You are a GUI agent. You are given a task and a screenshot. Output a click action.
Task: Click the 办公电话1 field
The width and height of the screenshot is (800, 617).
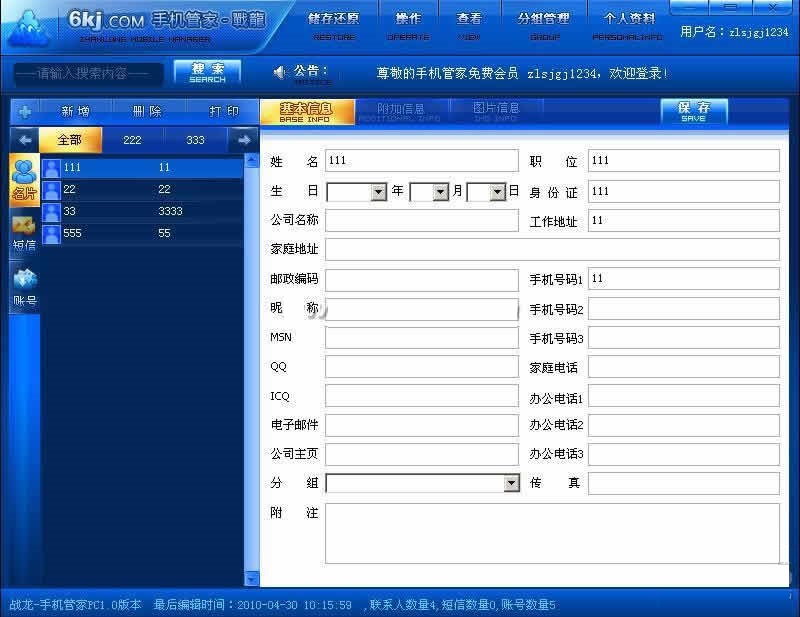[x=684, y=396]
